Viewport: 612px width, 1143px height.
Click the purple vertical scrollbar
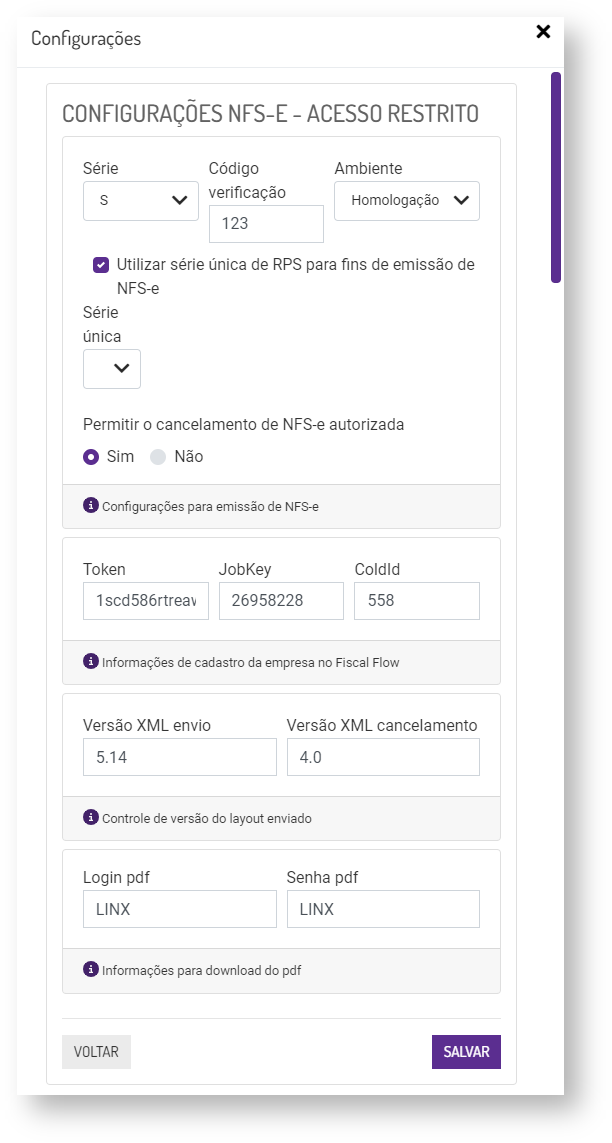tap(556, 177)
